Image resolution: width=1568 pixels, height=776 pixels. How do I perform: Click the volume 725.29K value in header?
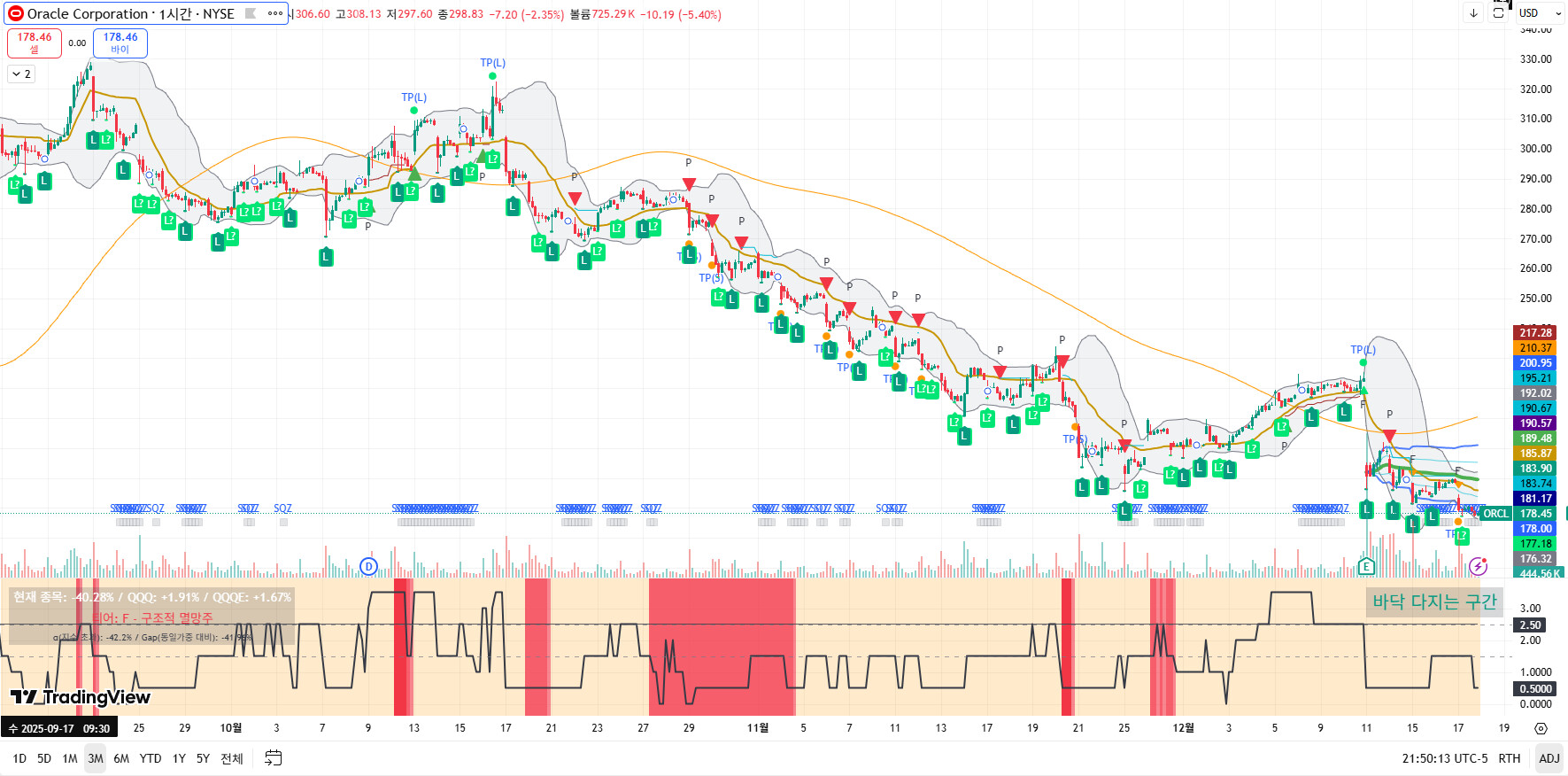(614, 14)
